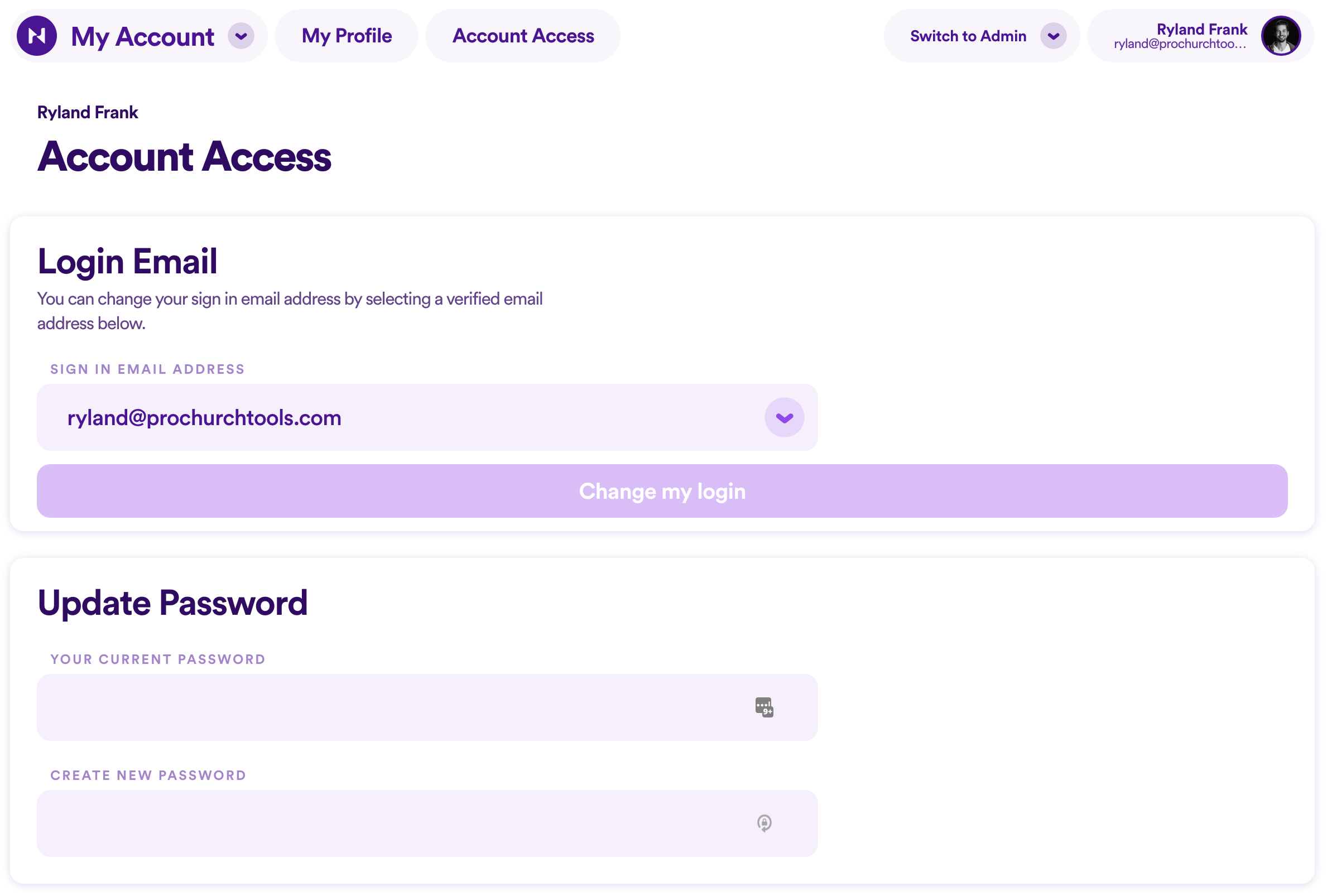The width and height of the screenshot is (1327, 896).
Task: Open the My Profile tab
Action: (347, 36)
